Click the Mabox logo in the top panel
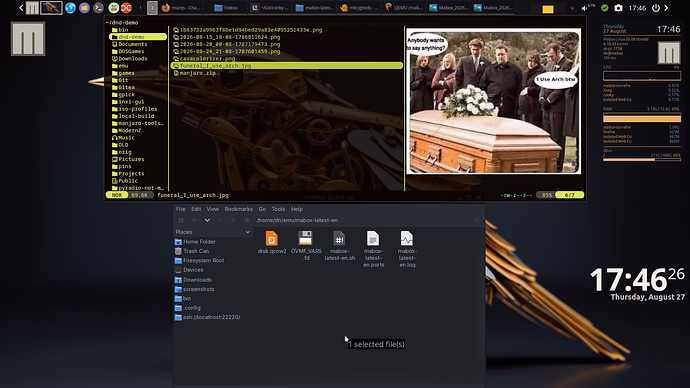Screen dimensions: 690x388 pyautogui.click(x=32, y=8)
